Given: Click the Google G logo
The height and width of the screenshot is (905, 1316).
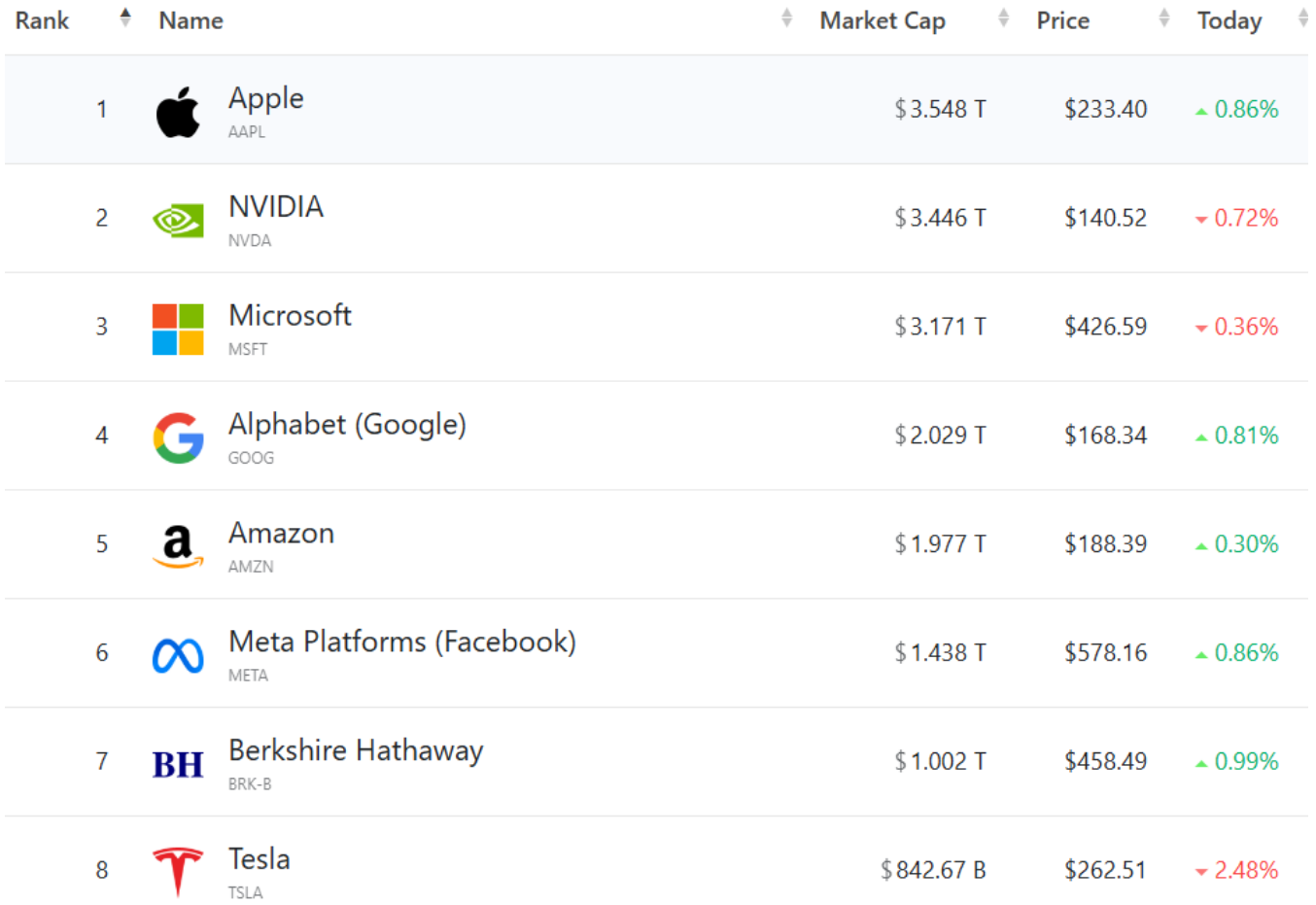Looking at the screenshot, I should pyautogui.click(x=178, y=437).
